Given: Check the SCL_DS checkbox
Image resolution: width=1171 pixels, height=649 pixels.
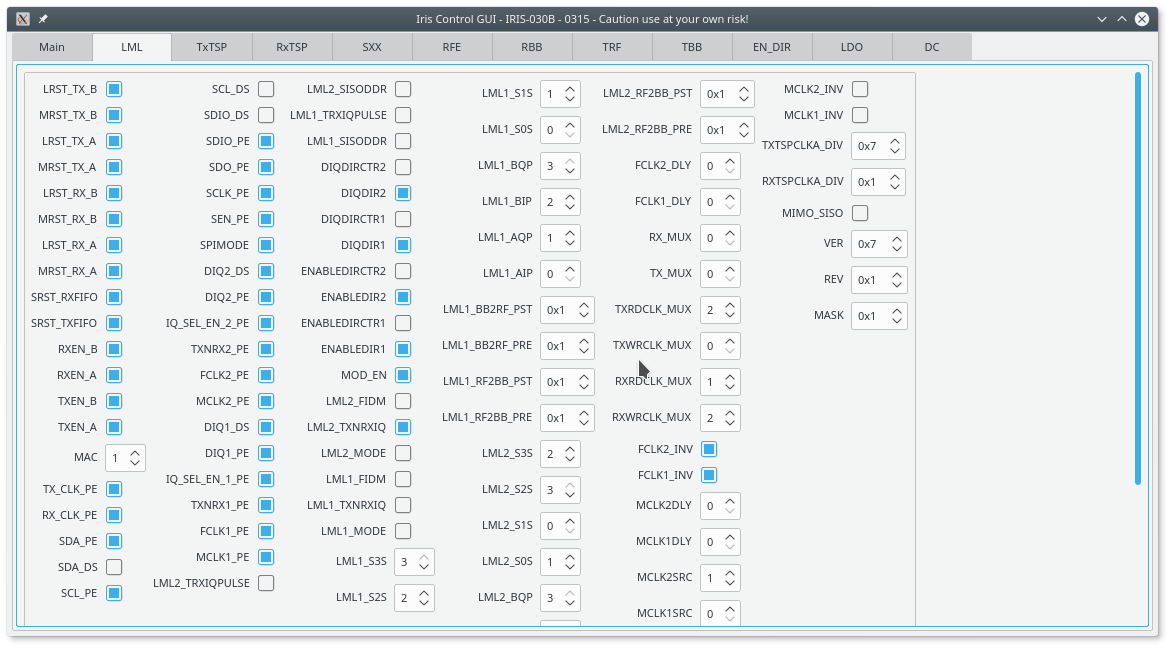Looking at the screenshot, I should click(266, 89).
